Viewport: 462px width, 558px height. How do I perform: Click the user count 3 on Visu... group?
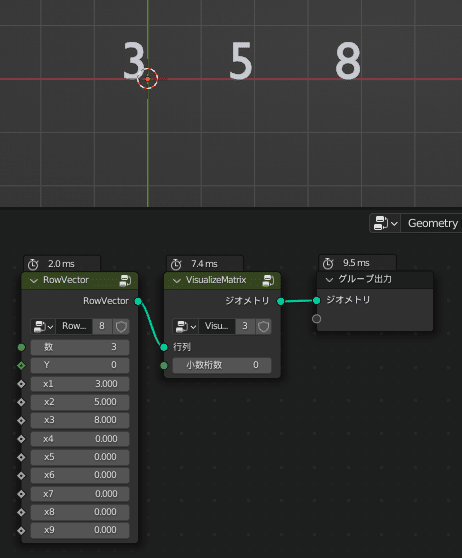245,326
